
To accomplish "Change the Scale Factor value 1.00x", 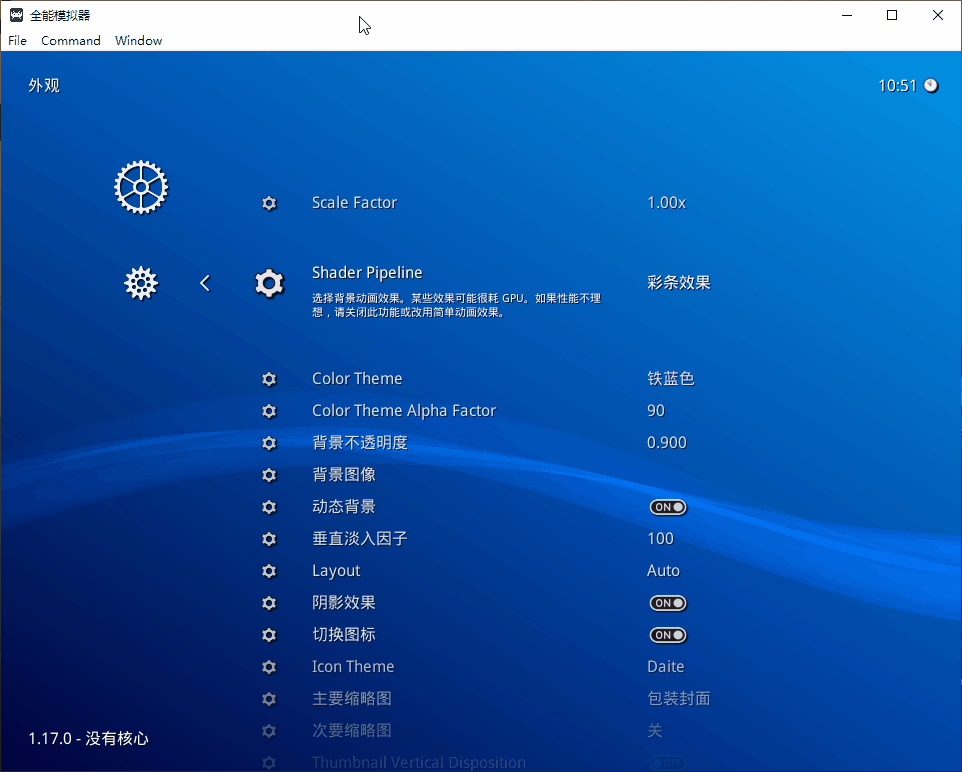I will pyautogui.click(x=666, y=203).
